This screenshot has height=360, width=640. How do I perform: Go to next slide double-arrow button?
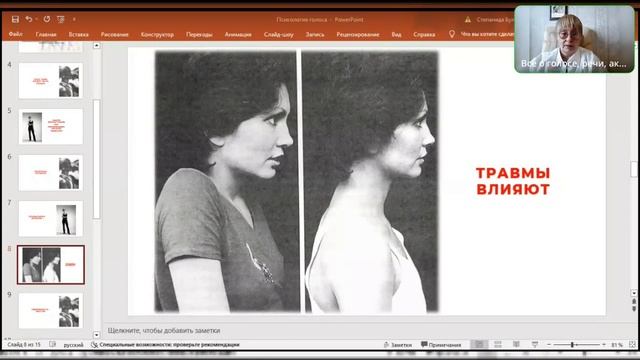(x=634, y=309)
